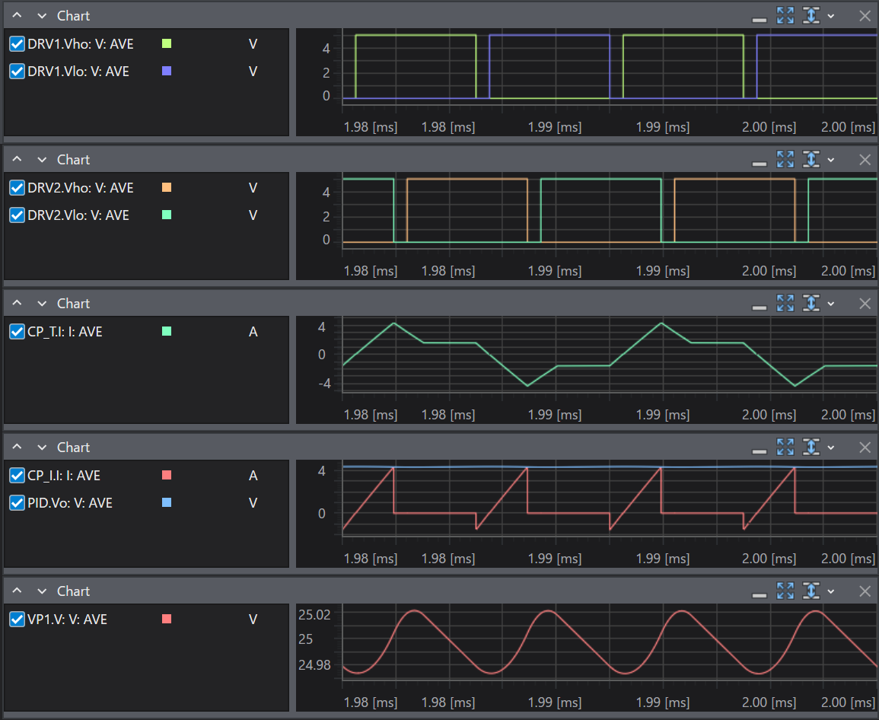Uncheck the DRV1.Vho signal checkbox
Image resolution: width=879 pixels, height=720 pixels.
coord(17,44)
